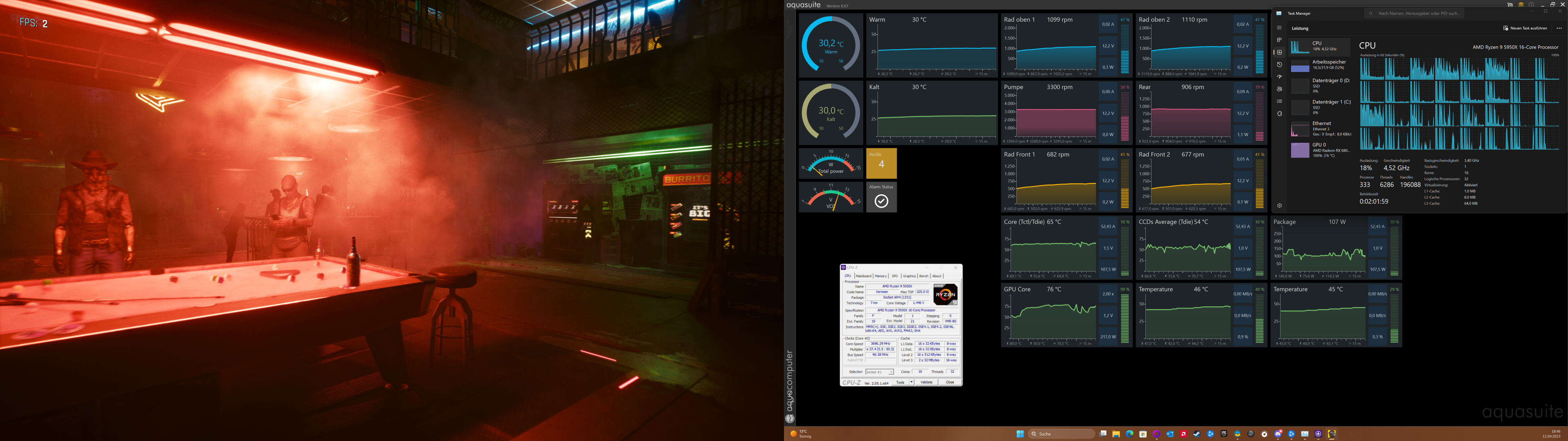Viewport: 1568px width, 441px height.
Task: Select Profile 4 in aquasuite
Action: pyautogui.click(x=882, y=163)
